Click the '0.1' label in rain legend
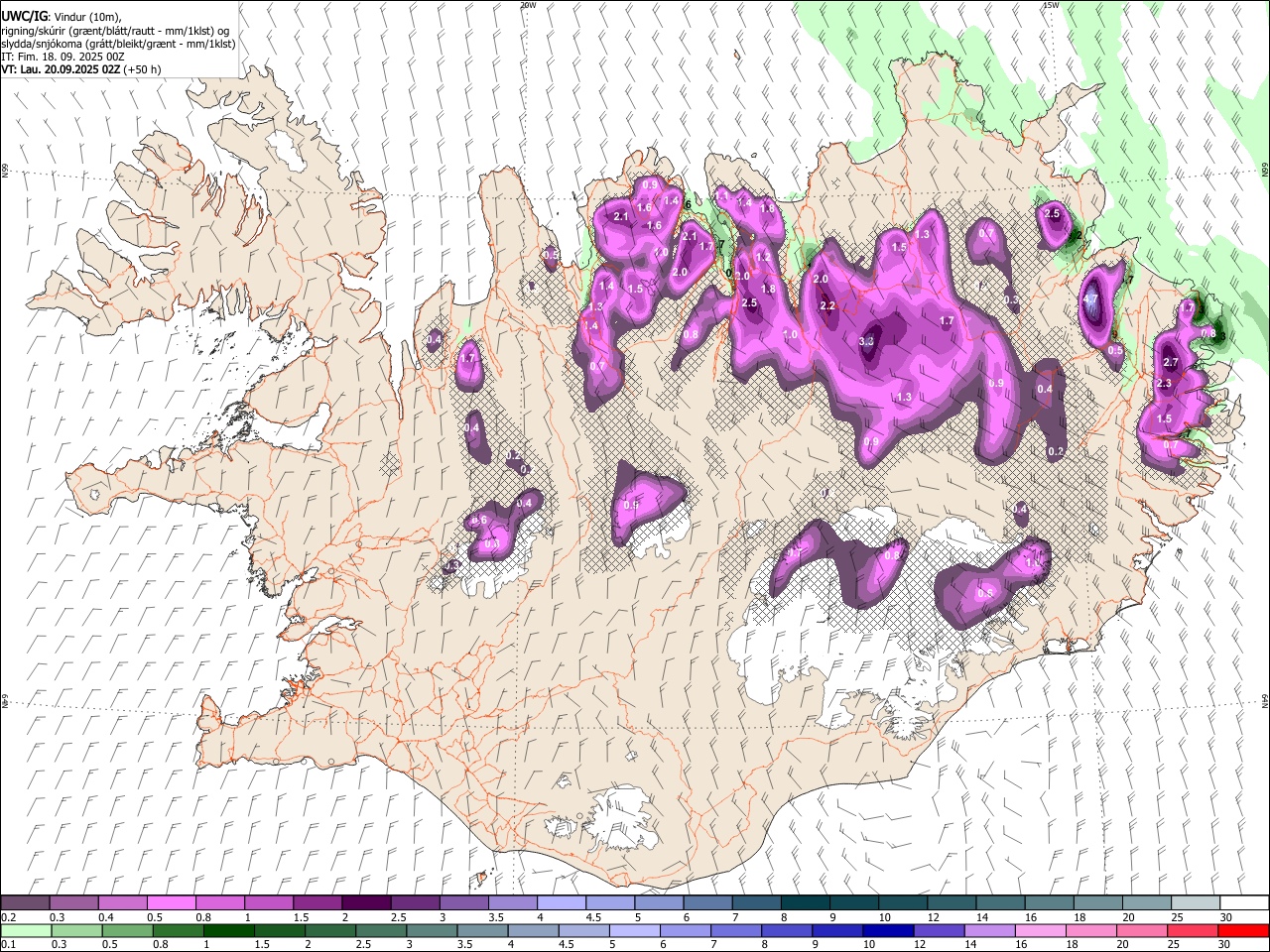1270x952 pixels. [8, 945]
